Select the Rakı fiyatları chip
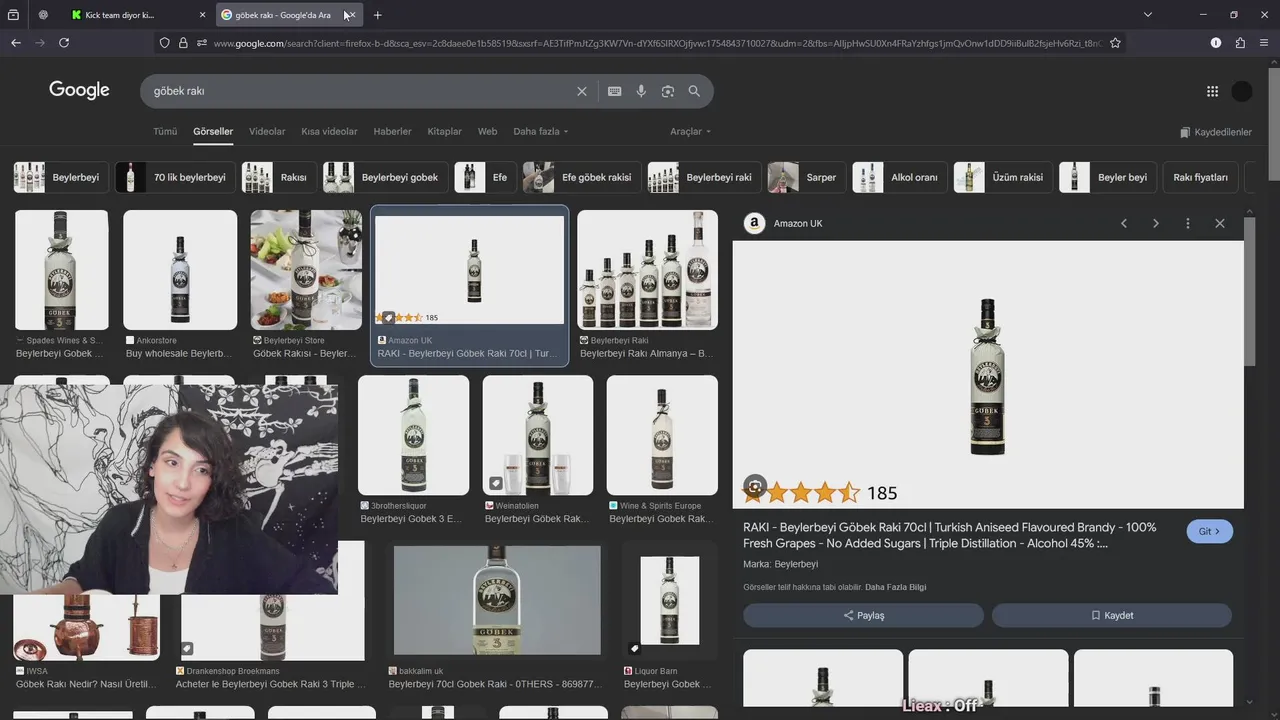 click(1200, 177)
